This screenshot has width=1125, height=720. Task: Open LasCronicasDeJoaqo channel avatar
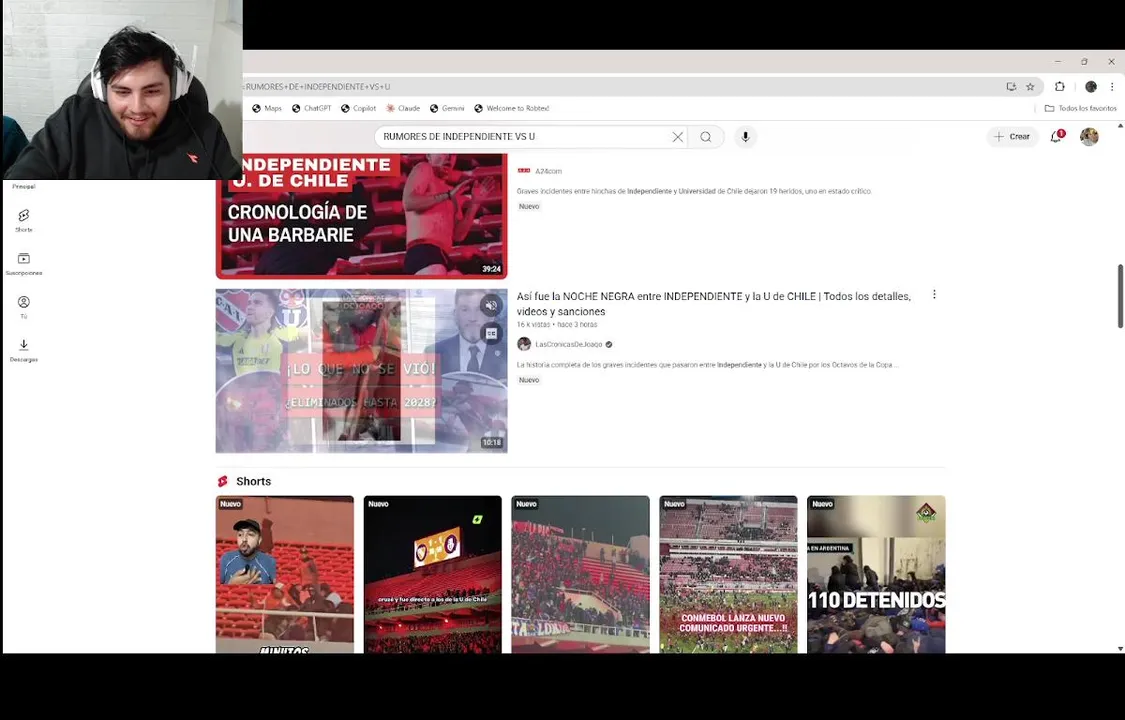pyautogui.click(x=524, y=344)
